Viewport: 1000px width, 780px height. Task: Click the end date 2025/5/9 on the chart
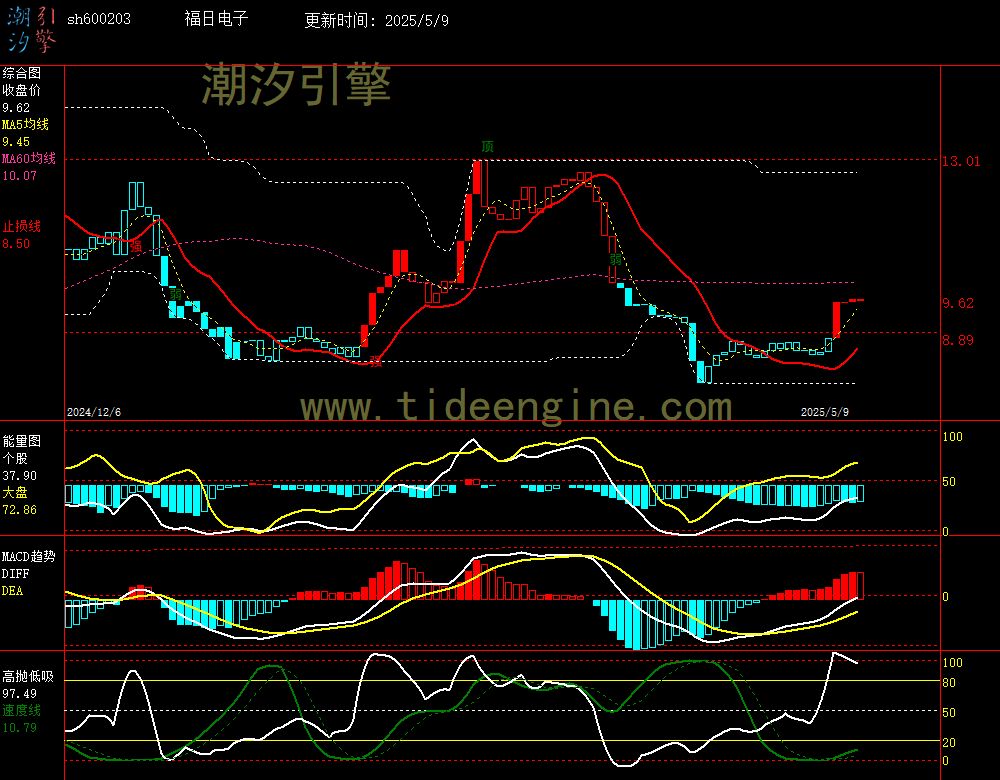tap(825, 412)
